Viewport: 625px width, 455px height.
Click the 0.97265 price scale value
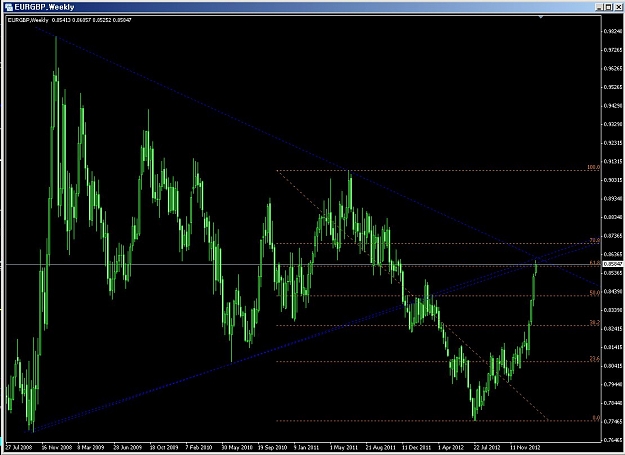pos(613,50)
